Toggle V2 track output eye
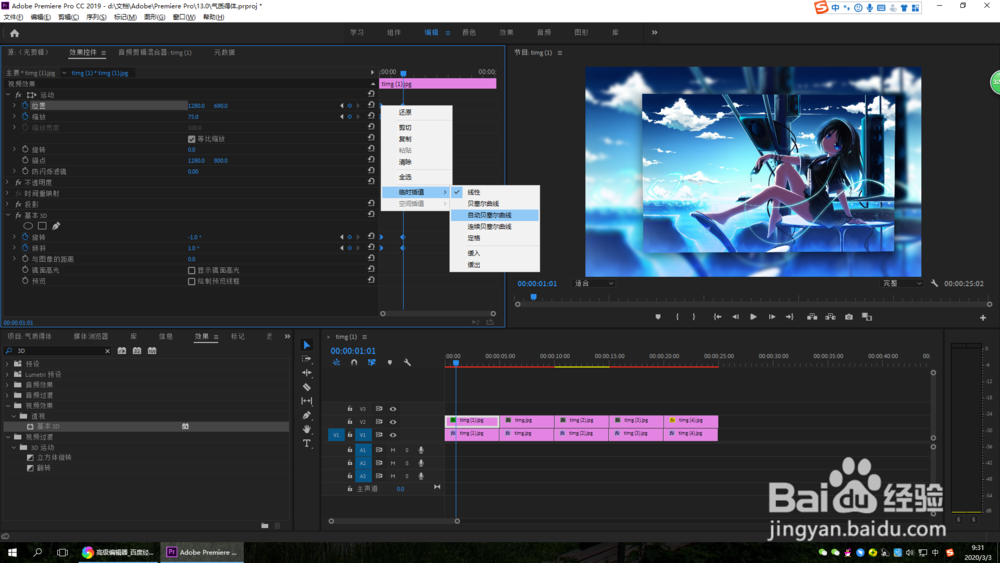The image size is (1000, 563). (x=393, y=421)
